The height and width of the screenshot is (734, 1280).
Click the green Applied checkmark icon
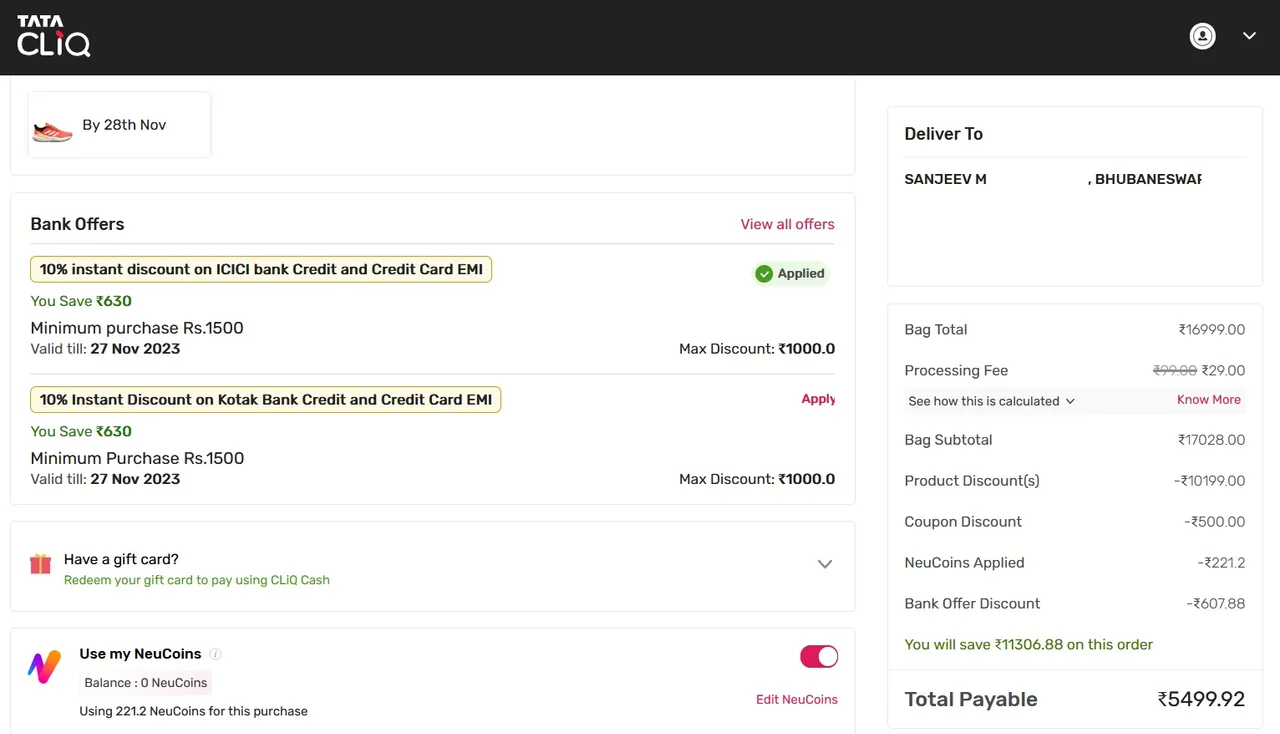764,274
